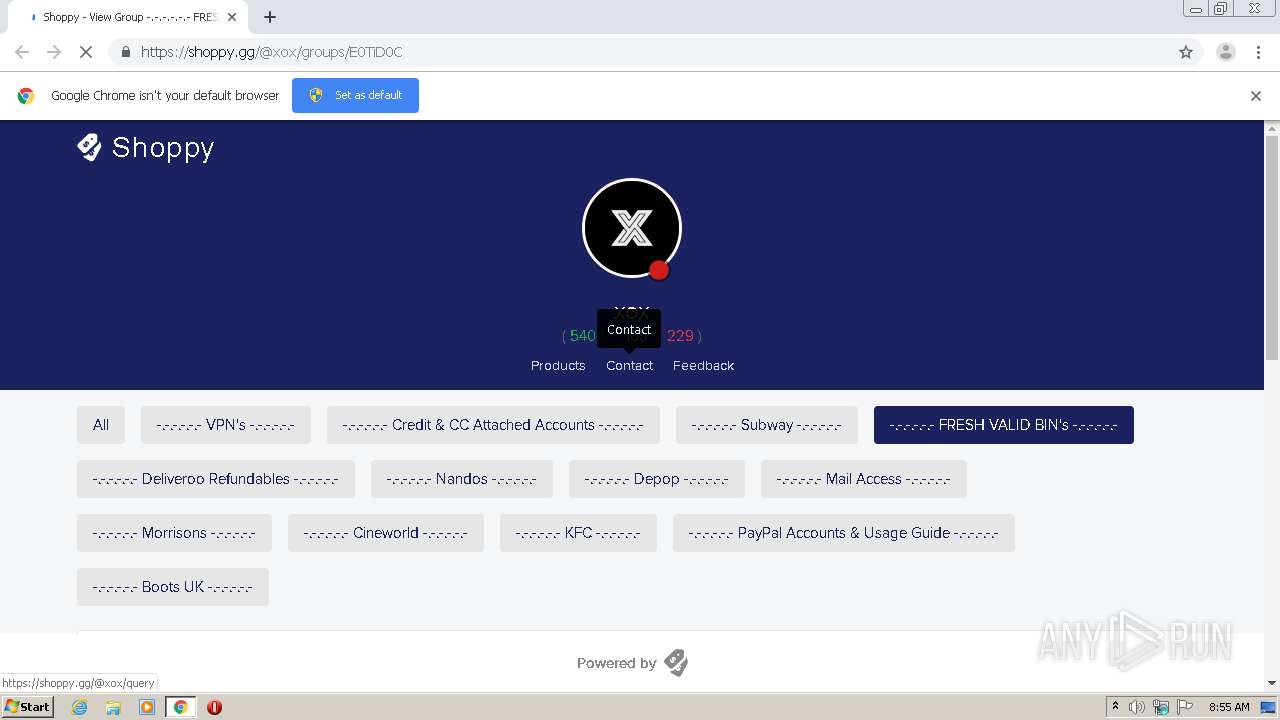Close the Shoppy View Group tab
The width and height of the screenshot is (1280, 720).
232,17
